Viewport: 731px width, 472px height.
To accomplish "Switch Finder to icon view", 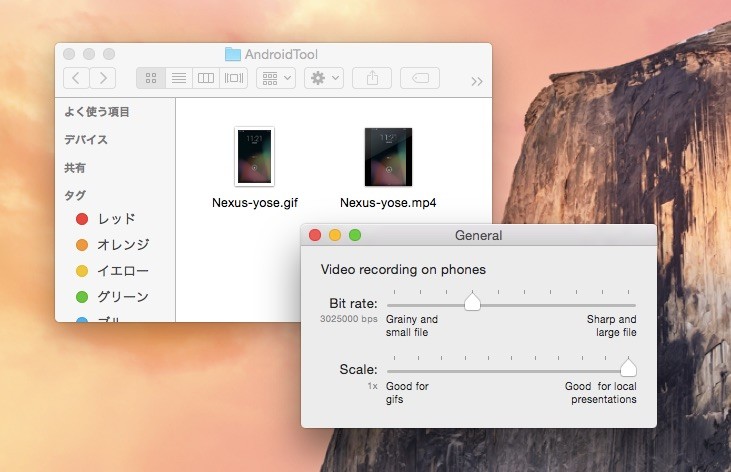I will point(151,78).
